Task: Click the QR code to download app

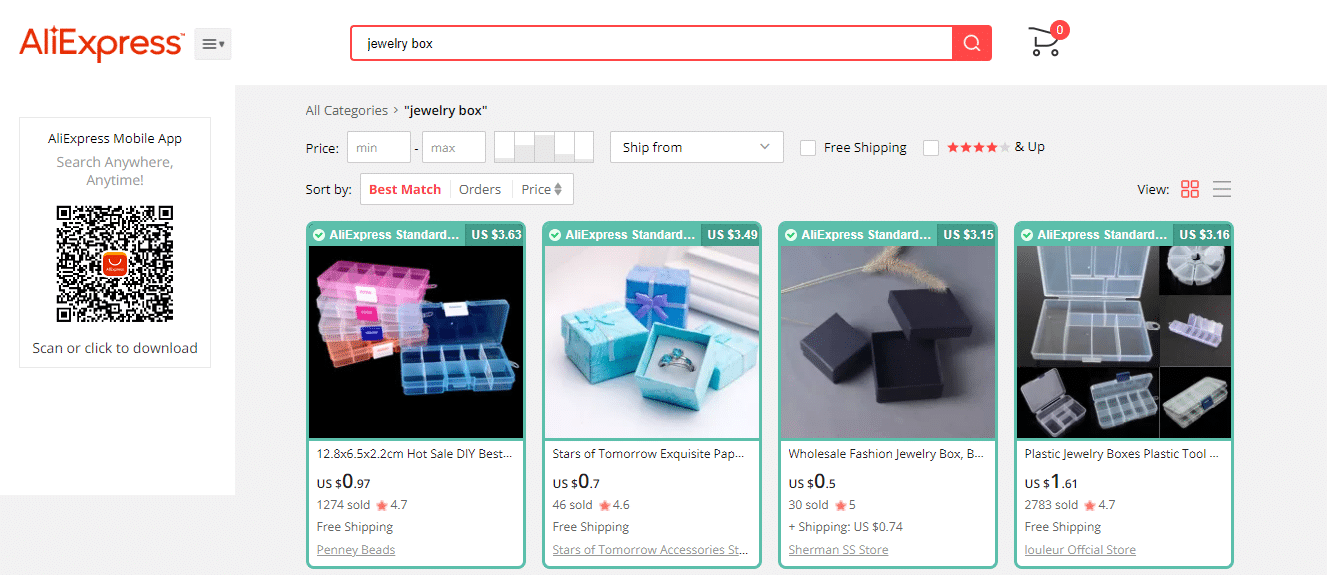Action: 115,264
